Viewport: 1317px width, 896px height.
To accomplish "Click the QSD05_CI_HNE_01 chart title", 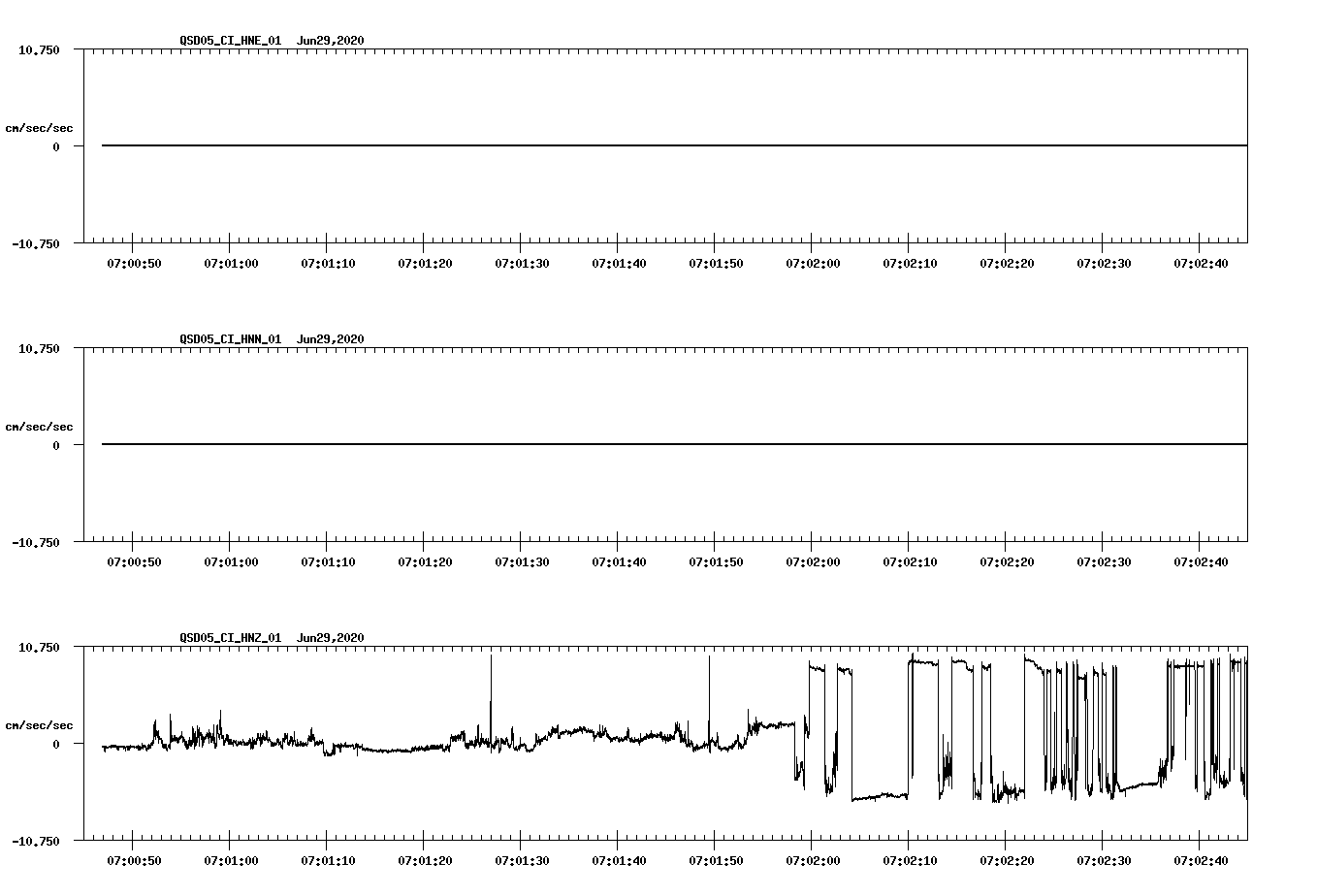I will click(x=272, y=41).
